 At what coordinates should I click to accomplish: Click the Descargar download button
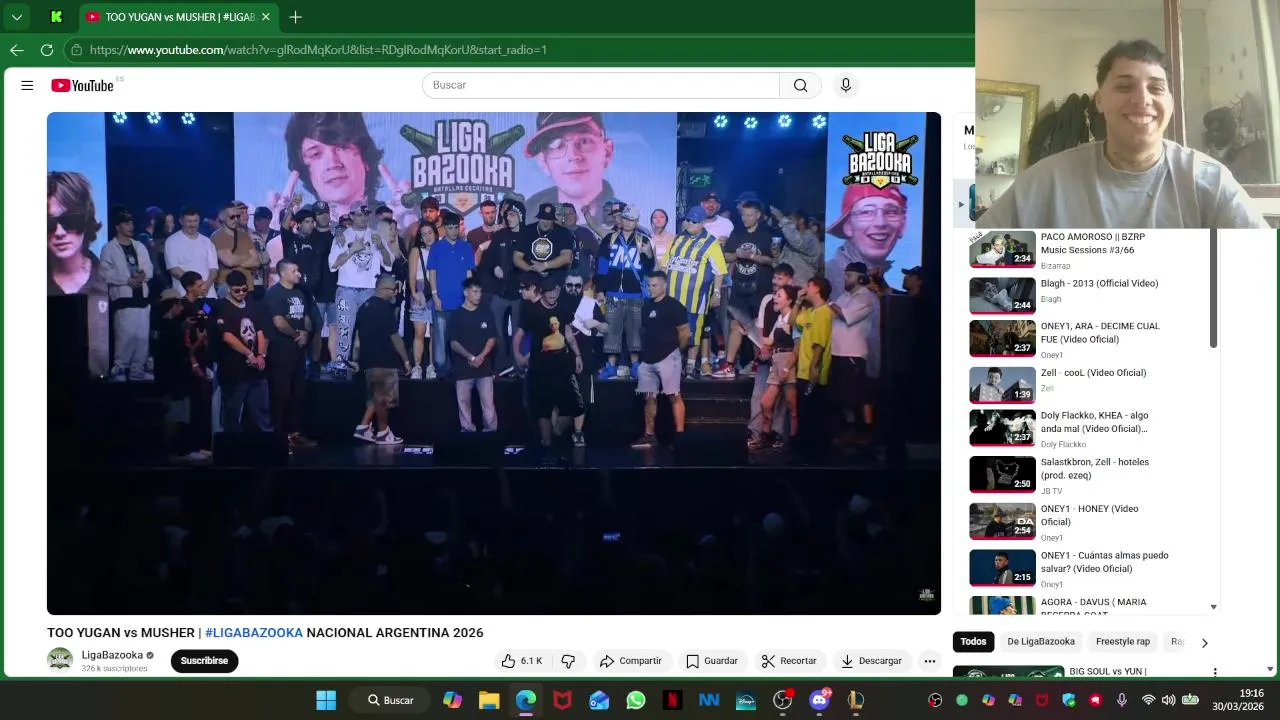pos(872,661)
